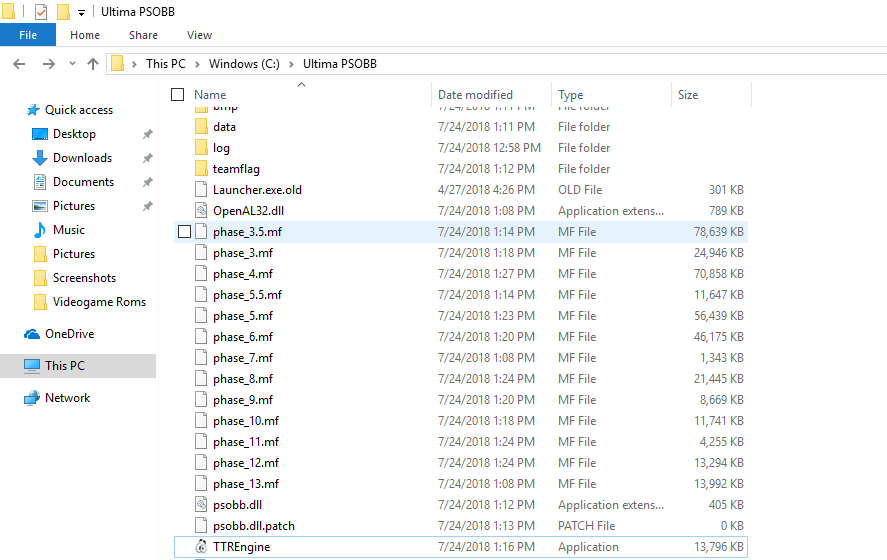Click the Launcher.exe.old file icon
Viewport: 887px width, 560px height.
tap(201, 189)
